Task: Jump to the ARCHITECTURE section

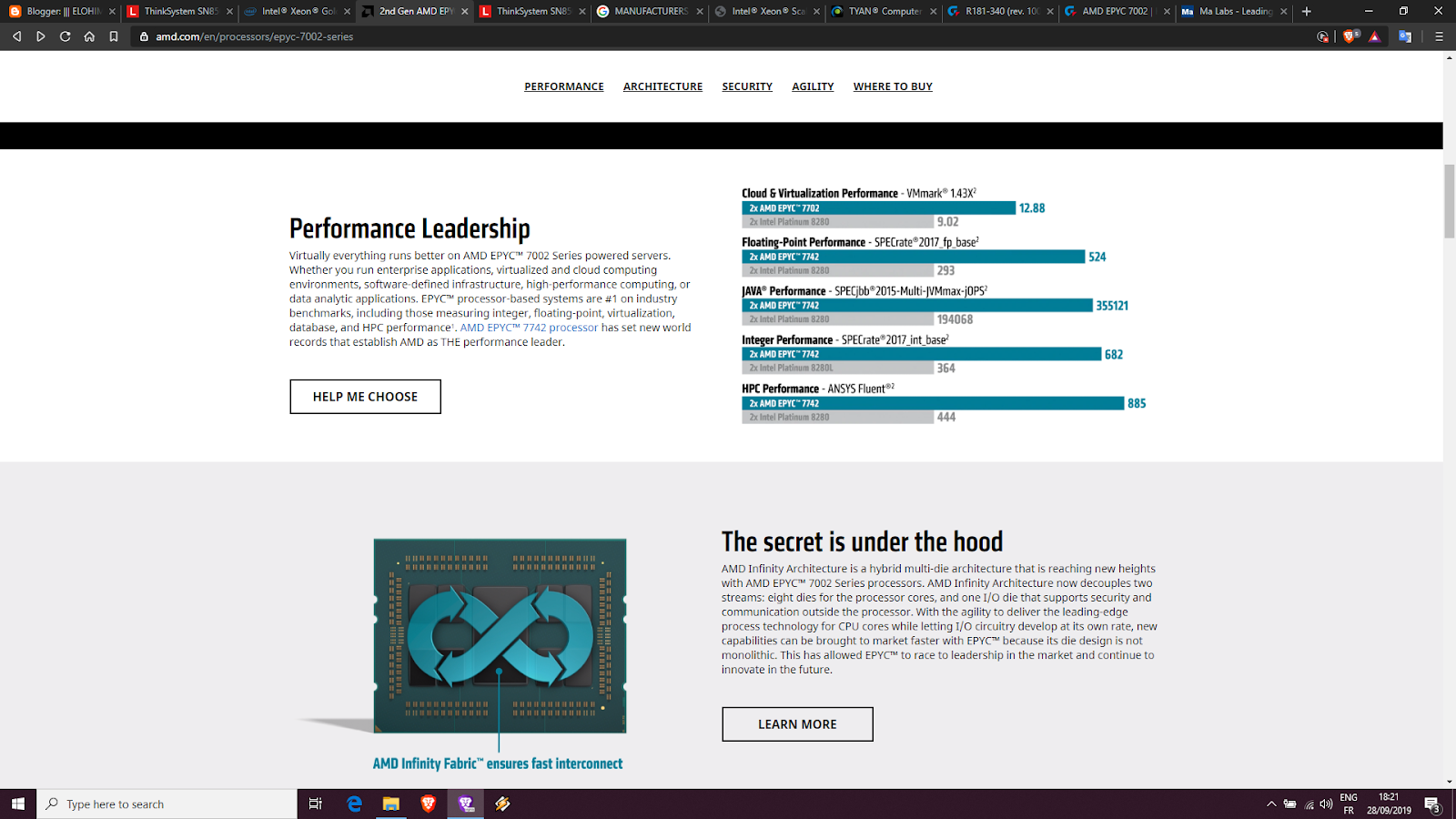Action: click(662, 86)
